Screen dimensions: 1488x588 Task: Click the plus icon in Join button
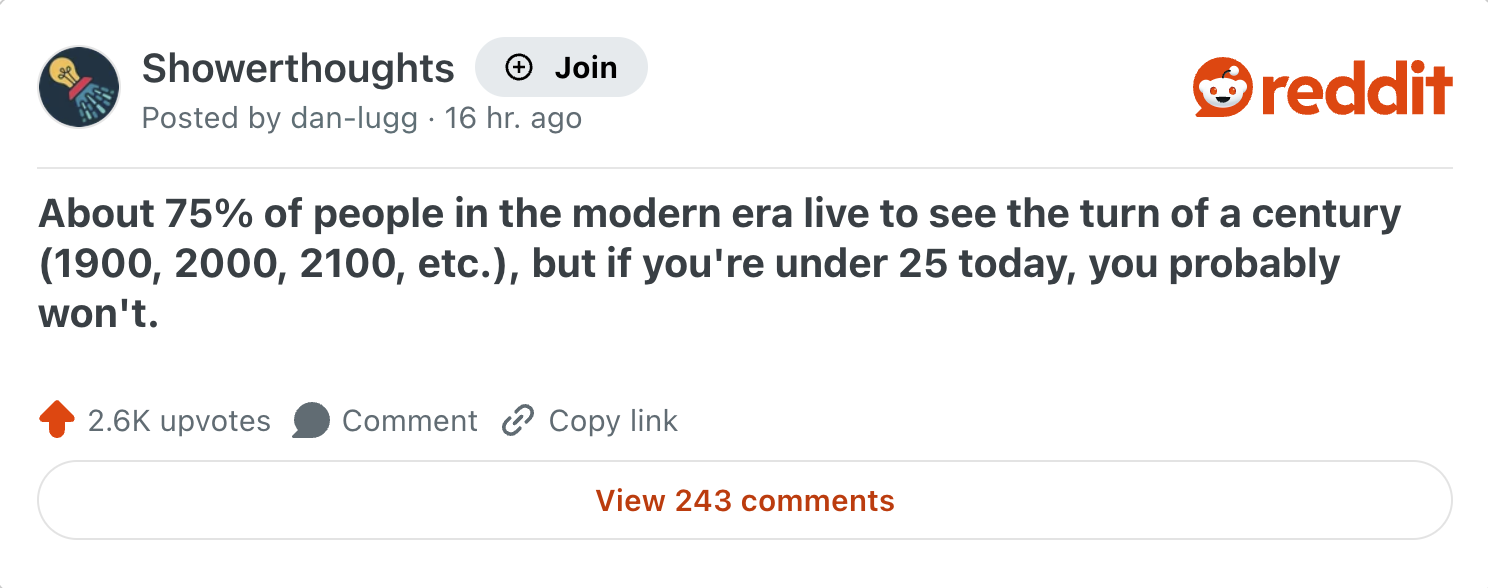click(x=518, y=67)
